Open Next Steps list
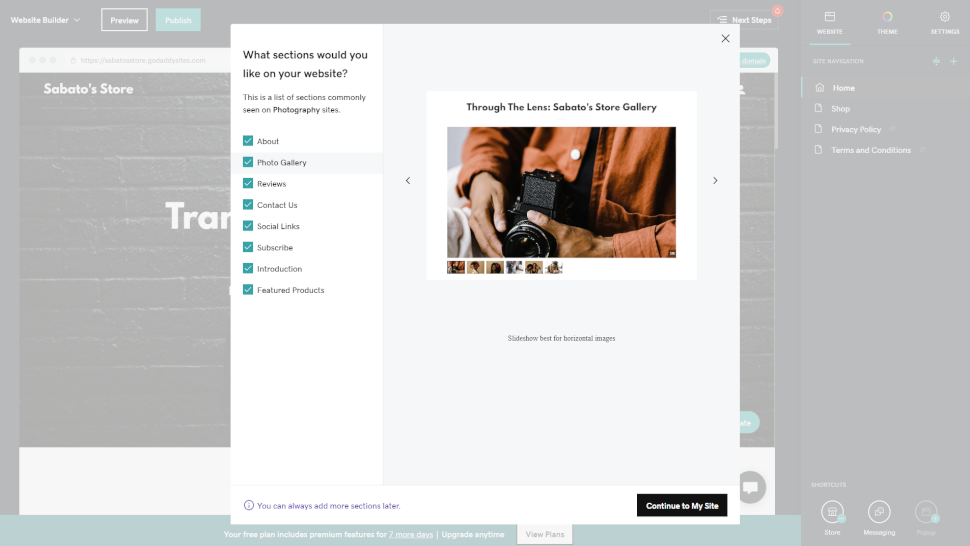Viewport: 970px width, 546px height. [x=744, y=20]
